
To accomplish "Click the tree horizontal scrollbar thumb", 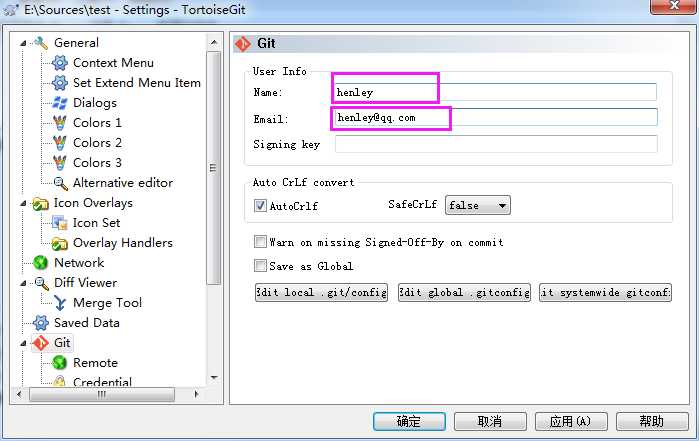I will pyautogui.click(x=102, y=394).
